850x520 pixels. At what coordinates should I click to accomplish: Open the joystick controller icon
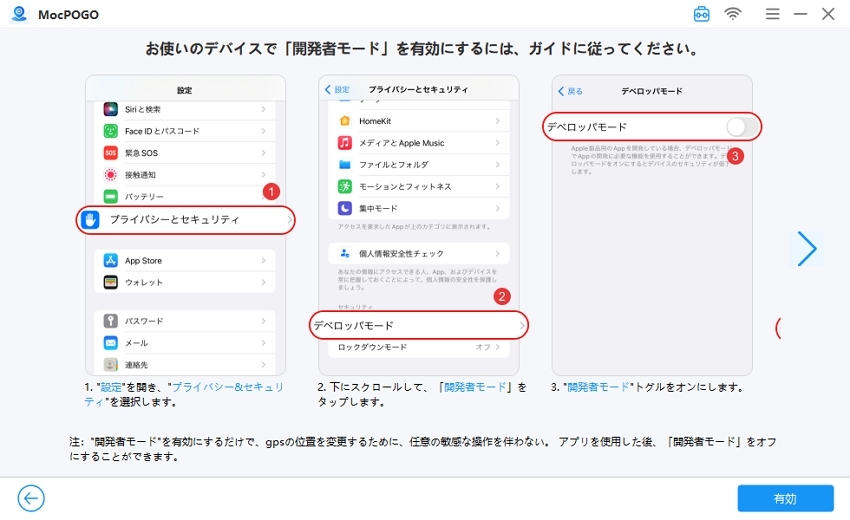point(701,14)
